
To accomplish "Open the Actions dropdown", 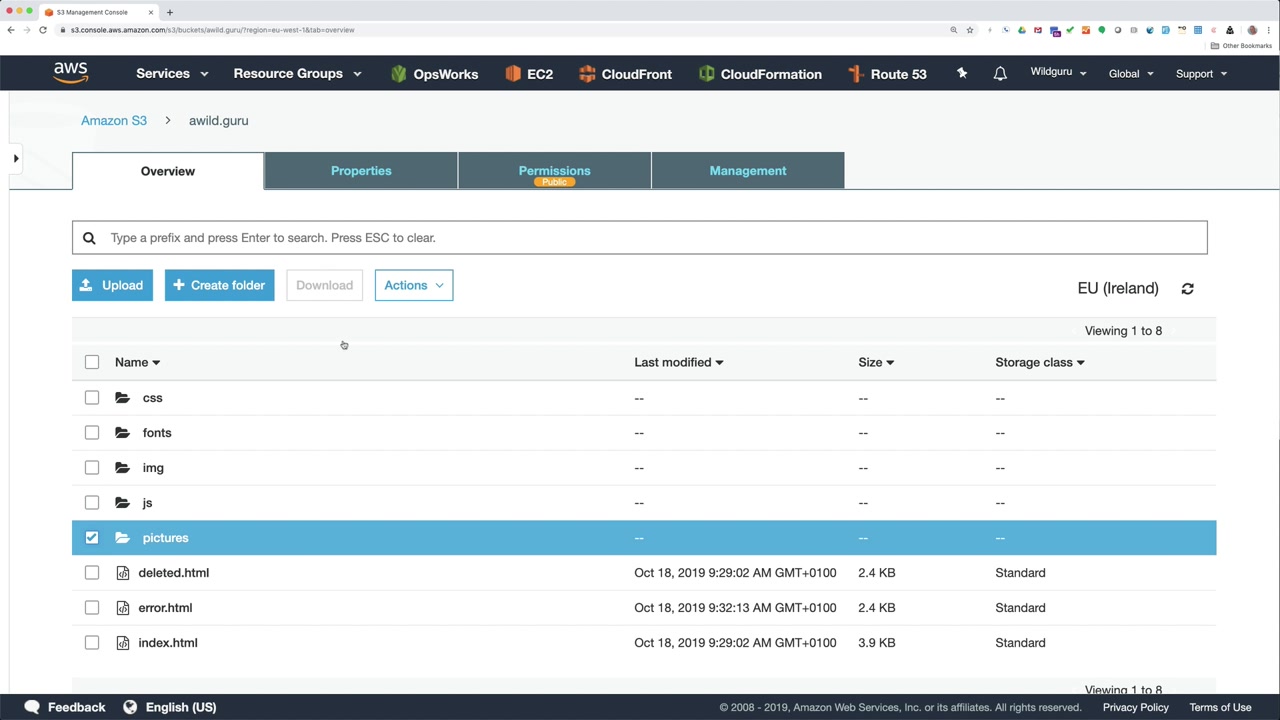I will [414, 285].
